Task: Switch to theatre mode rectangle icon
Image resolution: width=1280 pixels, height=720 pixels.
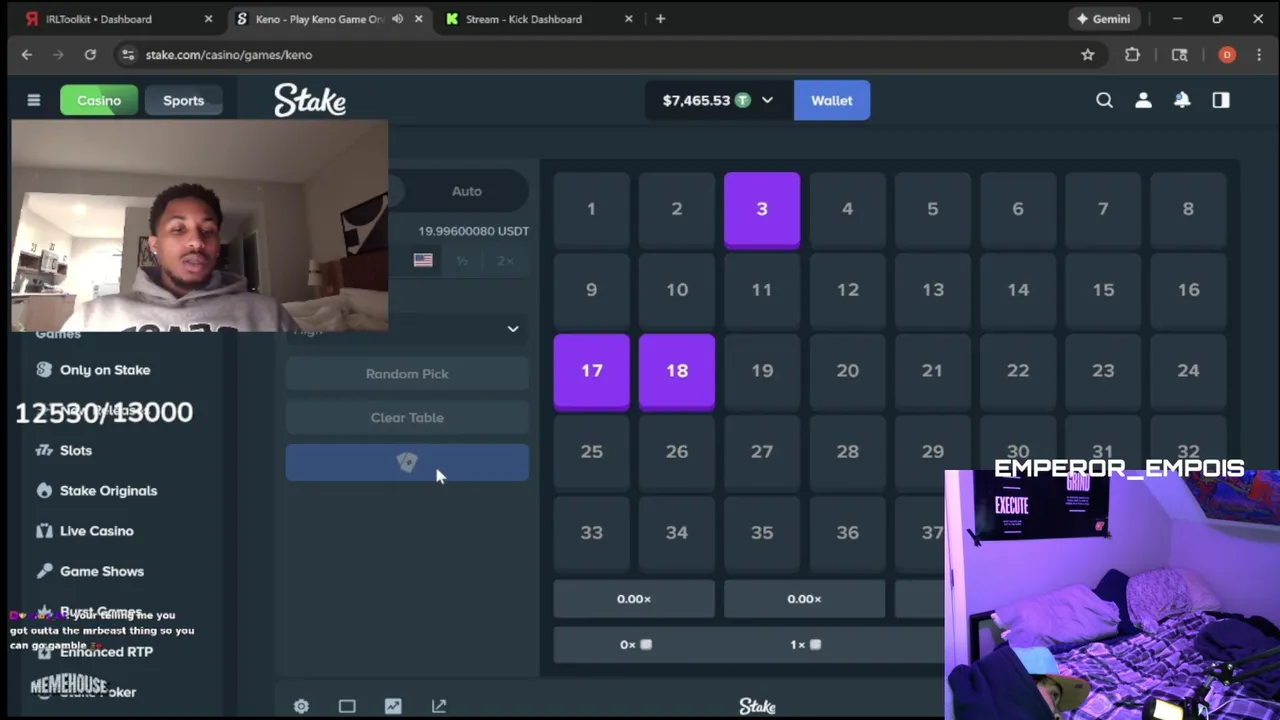Action: coord(347,706)
